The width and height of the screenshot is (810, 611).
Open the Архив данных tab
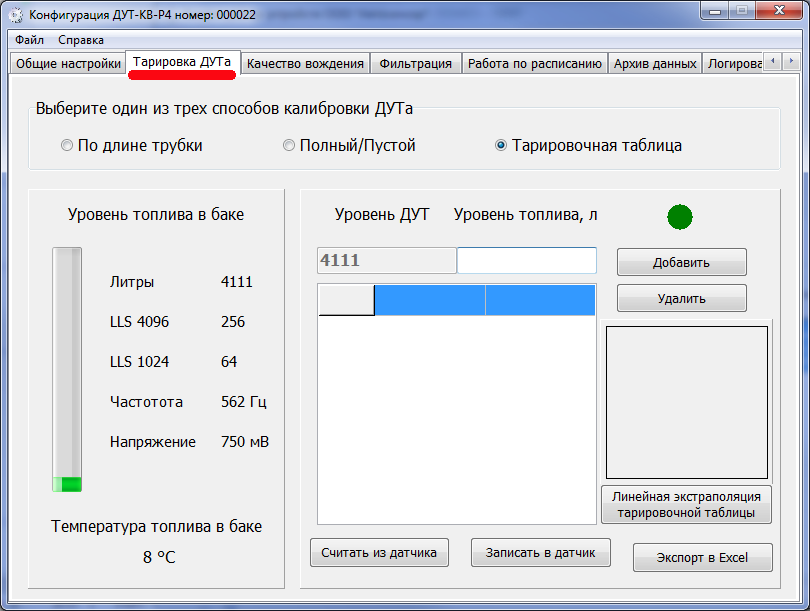(x=655, y=64)
